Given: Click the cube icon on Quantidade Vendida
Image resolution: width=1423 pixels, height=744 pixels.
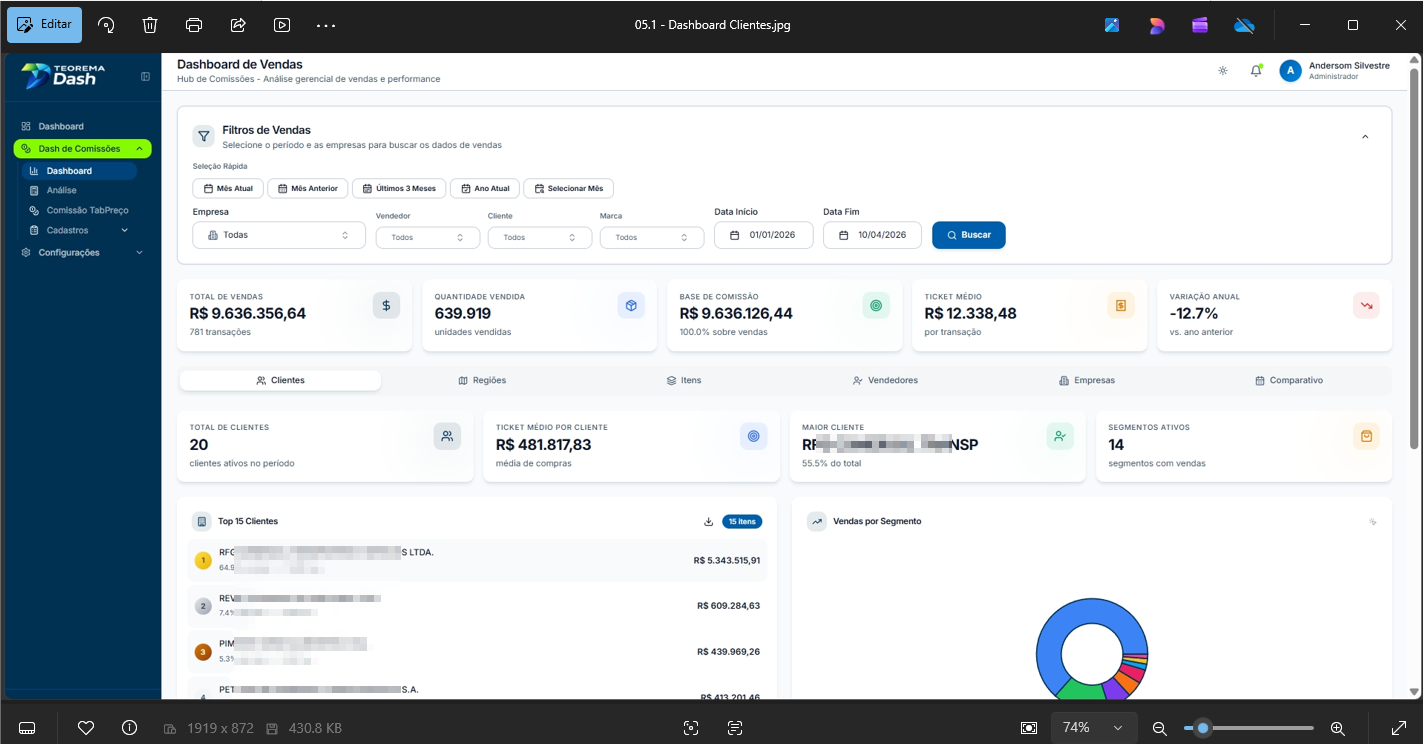Looking at the screenshot, I should (631, 306).
